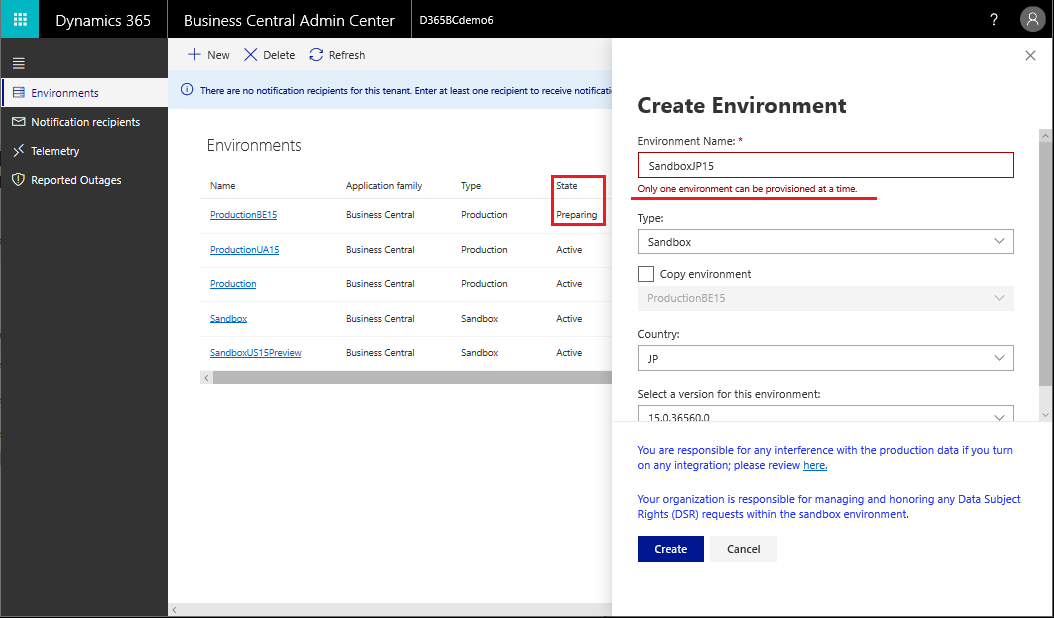
Task: Click the Create button
Action: (x=670, y=549)
